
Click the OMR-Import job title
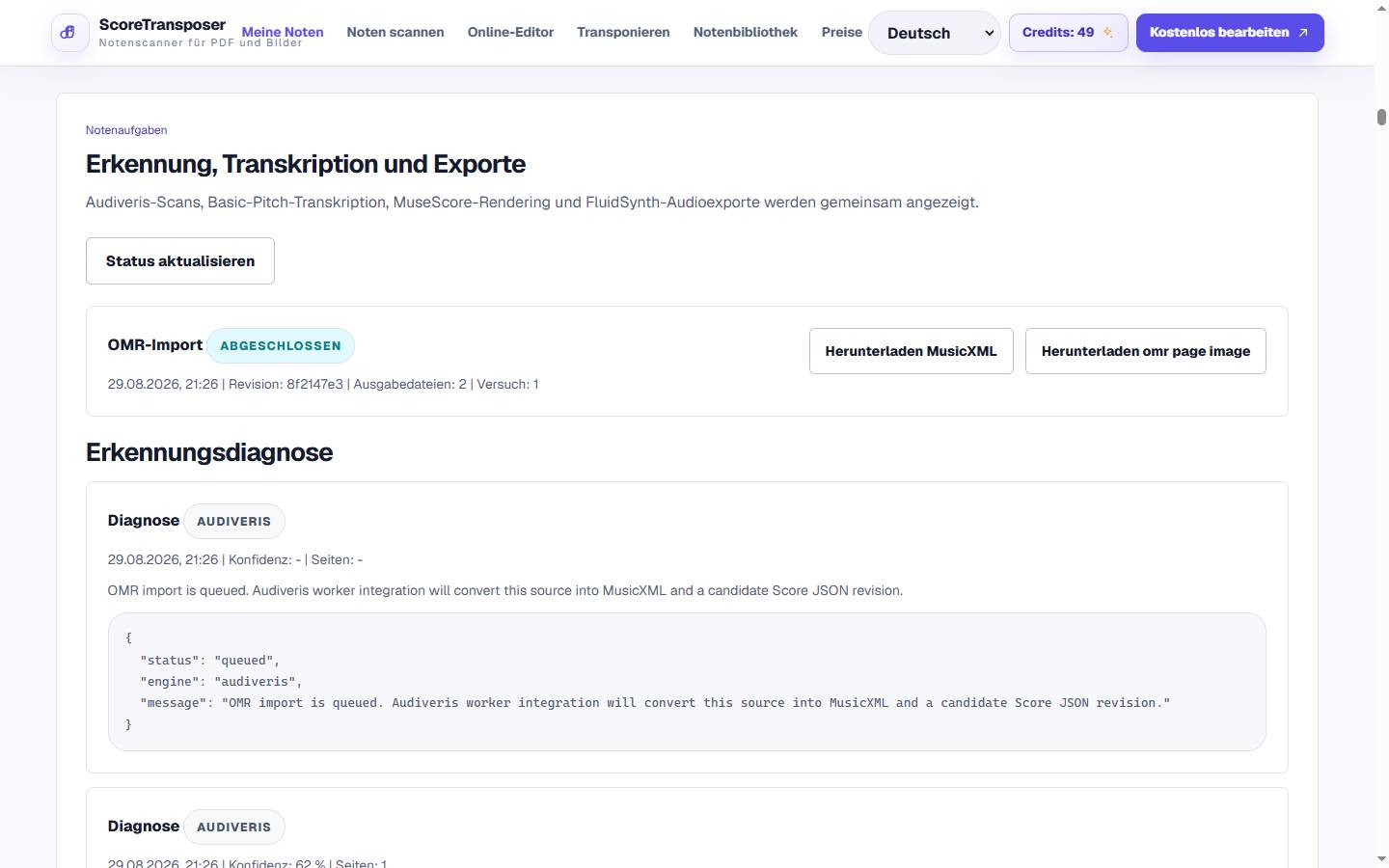tap(155, 345)
